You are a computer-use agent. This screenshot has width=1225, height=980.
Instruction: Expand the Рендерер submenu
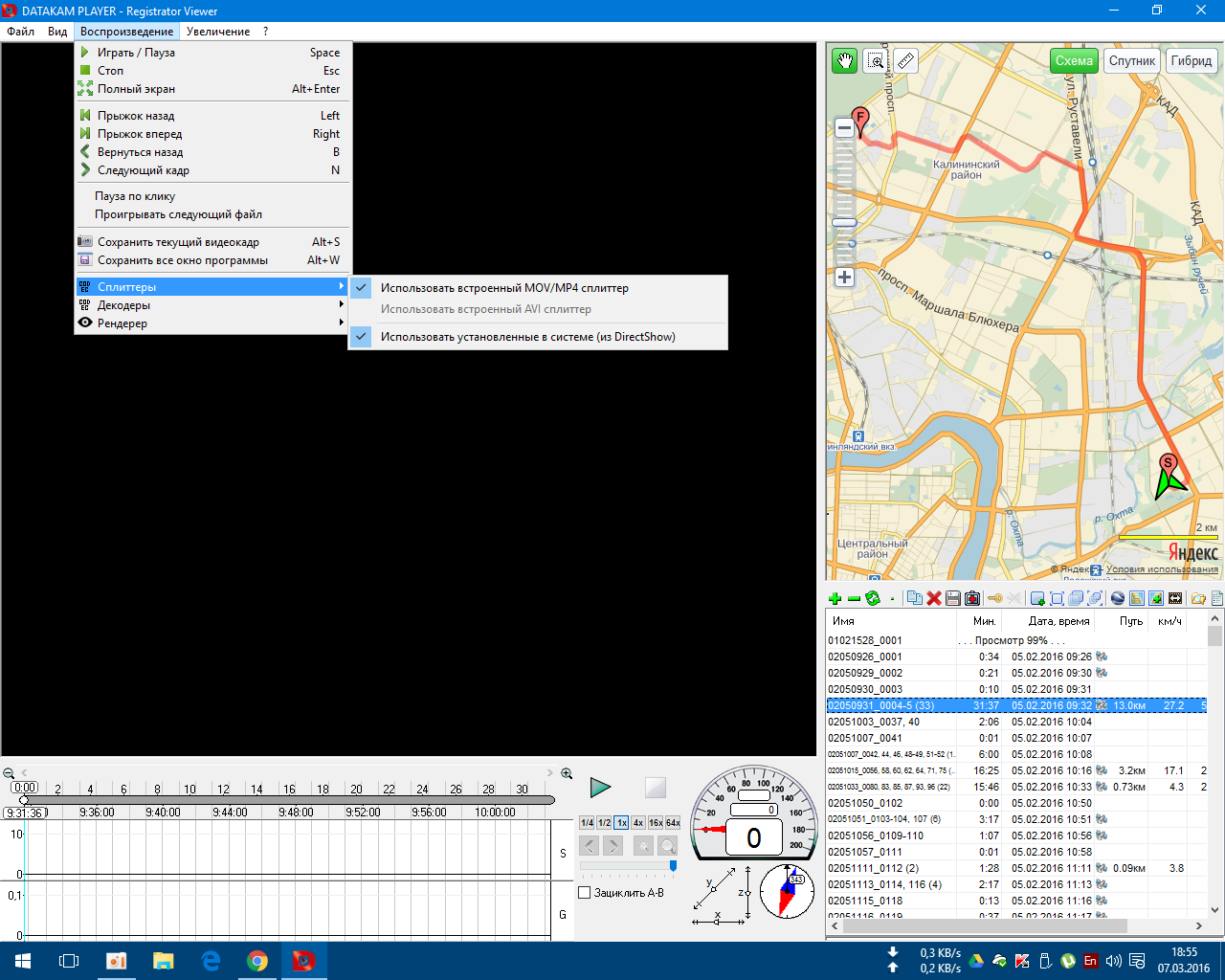click(122, 323)
